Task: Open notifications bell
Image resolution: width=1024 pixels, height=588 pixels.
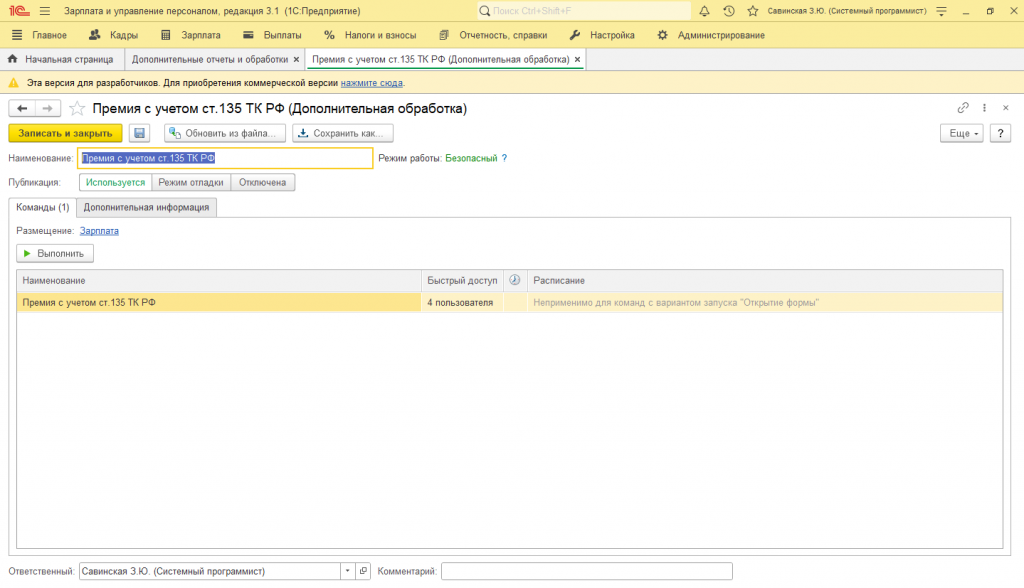Action: pos(704,11)
